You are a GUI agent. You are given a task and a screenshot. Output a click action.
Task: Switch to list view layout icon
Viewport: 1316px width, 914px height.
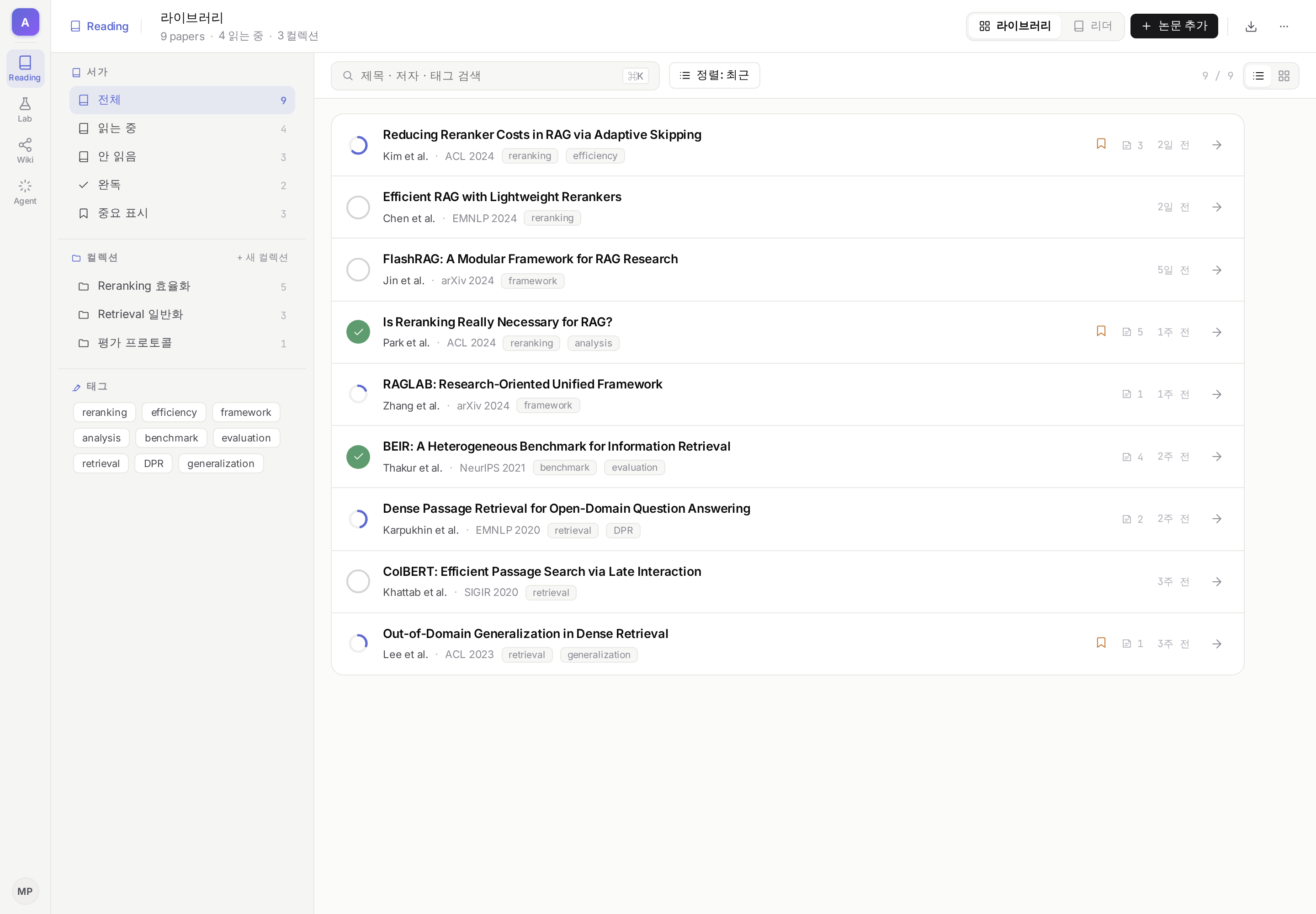click(1258, 75)
